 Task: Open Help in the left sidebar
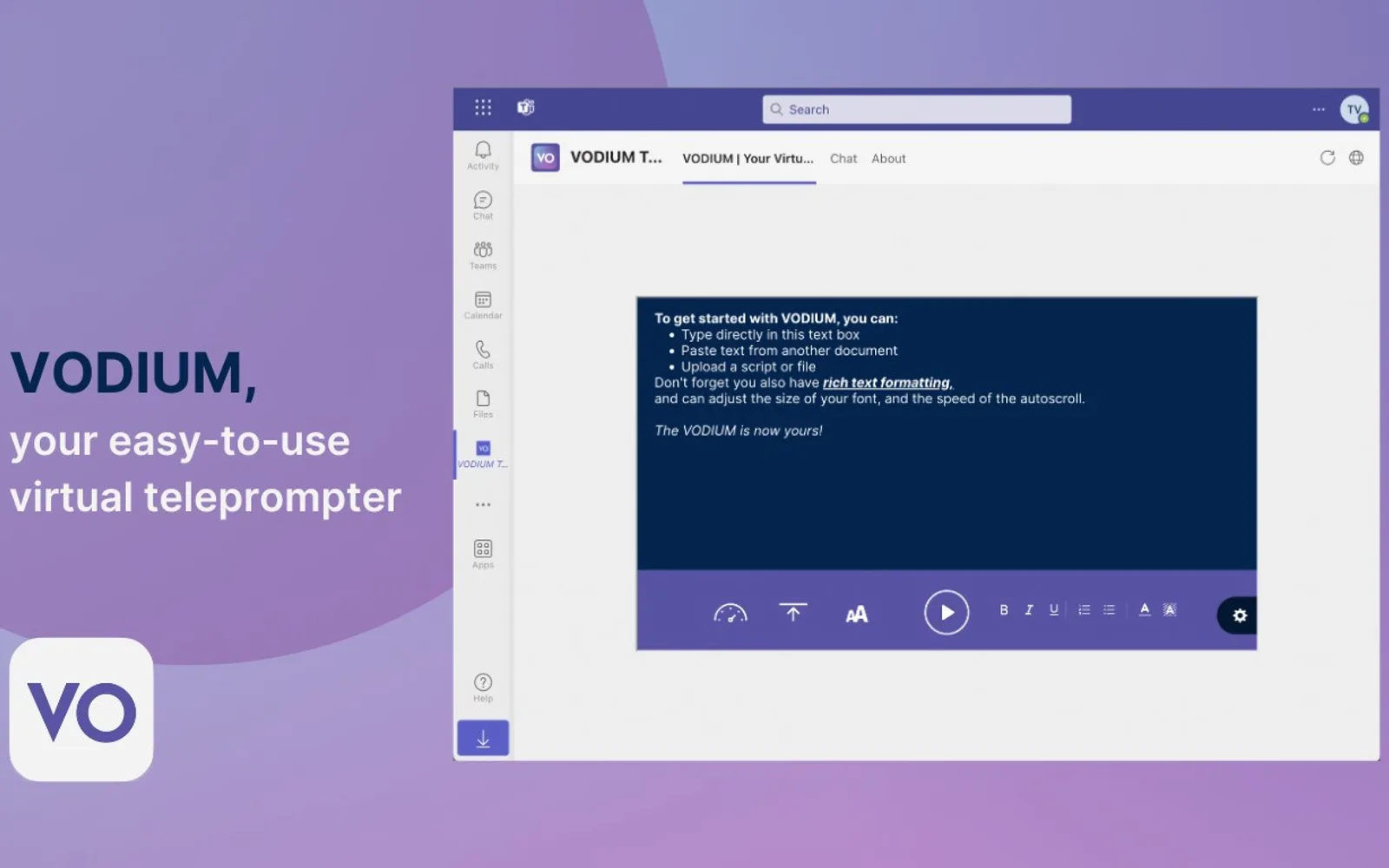[x=483, y=688]
